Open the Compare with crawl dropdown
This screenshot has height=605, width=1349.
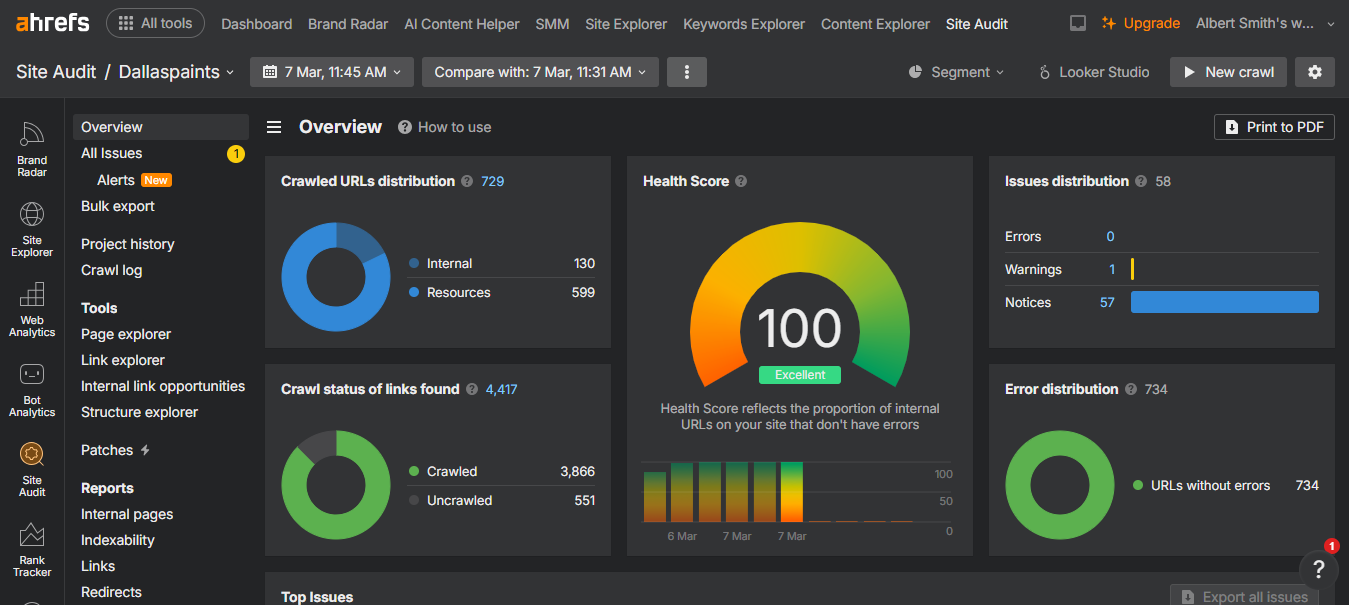[540, 72]
